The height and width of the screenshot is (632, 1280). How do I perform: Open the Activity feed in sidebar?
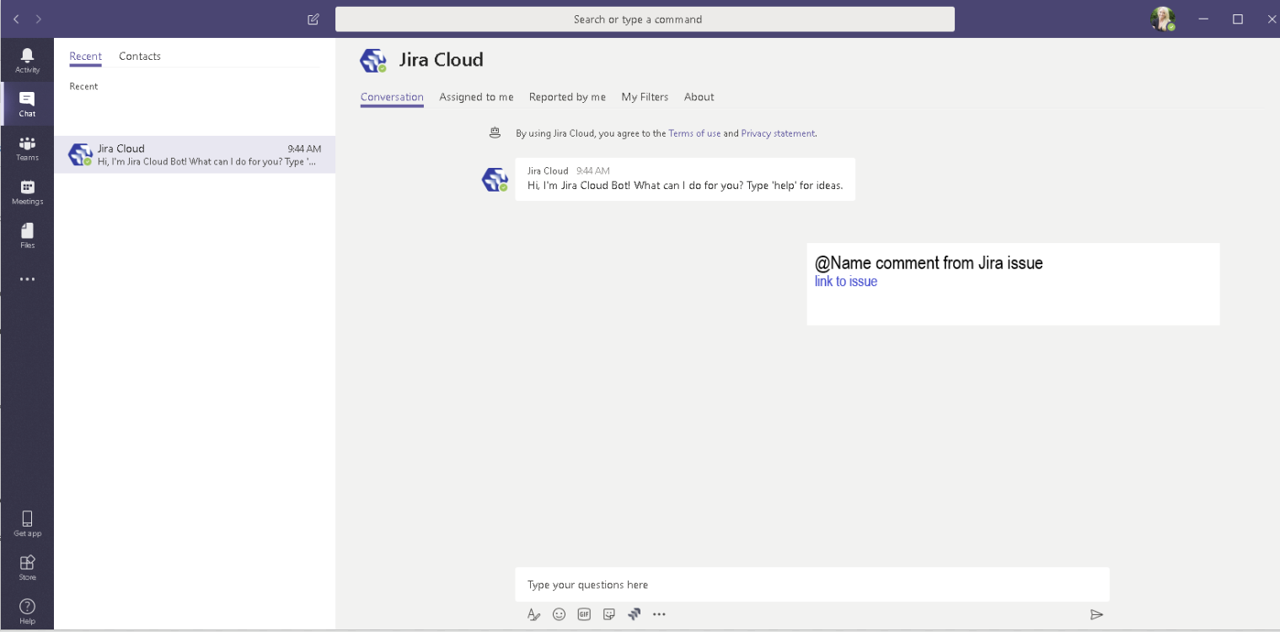[x=27, y=60]
